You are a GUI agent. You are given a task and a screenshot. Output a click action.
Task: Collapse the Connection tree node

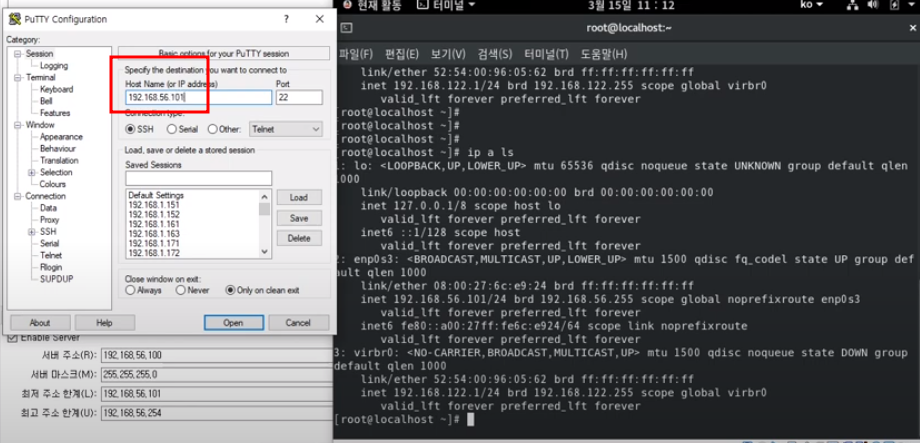tap(18, 196)
